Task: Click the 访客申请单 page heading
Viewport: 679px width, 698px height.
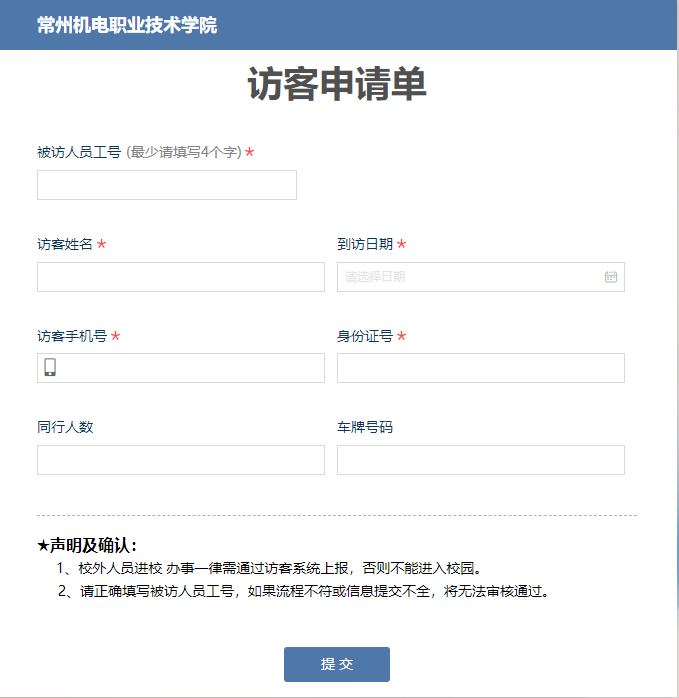Action: click(x=337, y=85)
